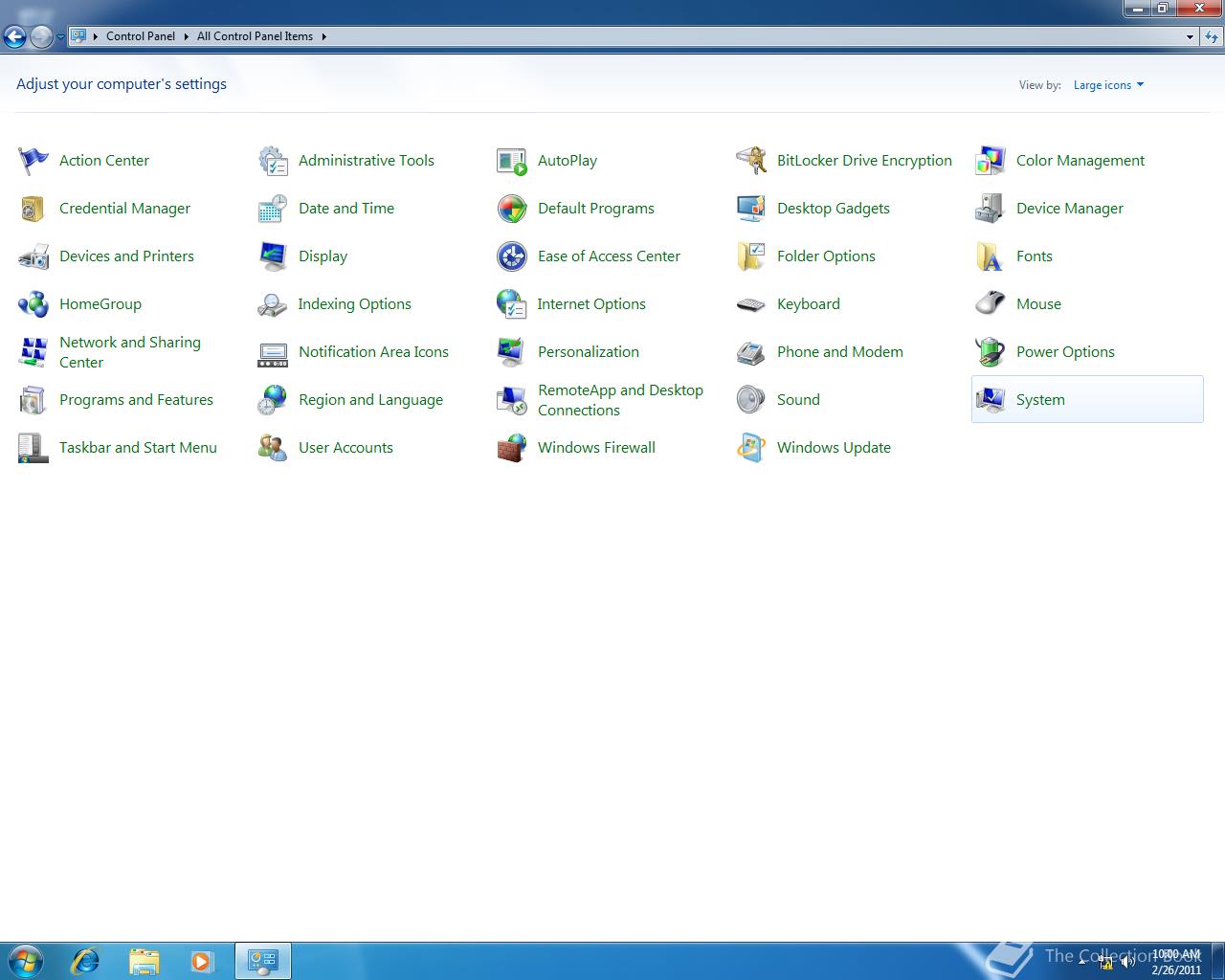
Task: Click the volume speaker tray icon
Action: pyautogui.click(x=1128, y=962)
